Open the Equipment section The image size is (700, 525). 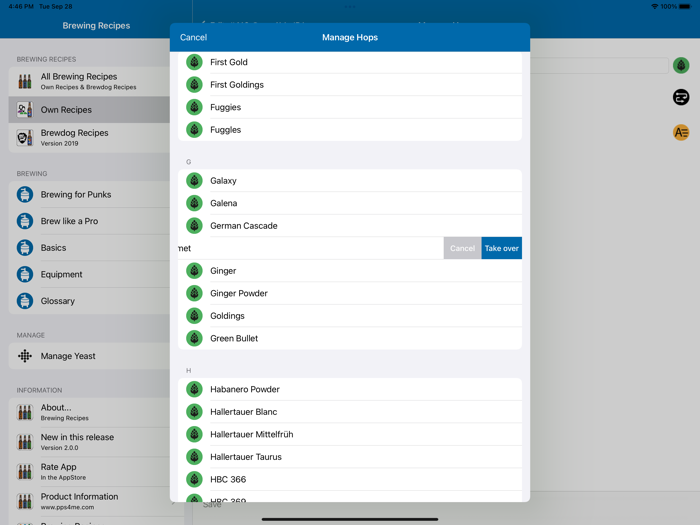click(89, 274)
